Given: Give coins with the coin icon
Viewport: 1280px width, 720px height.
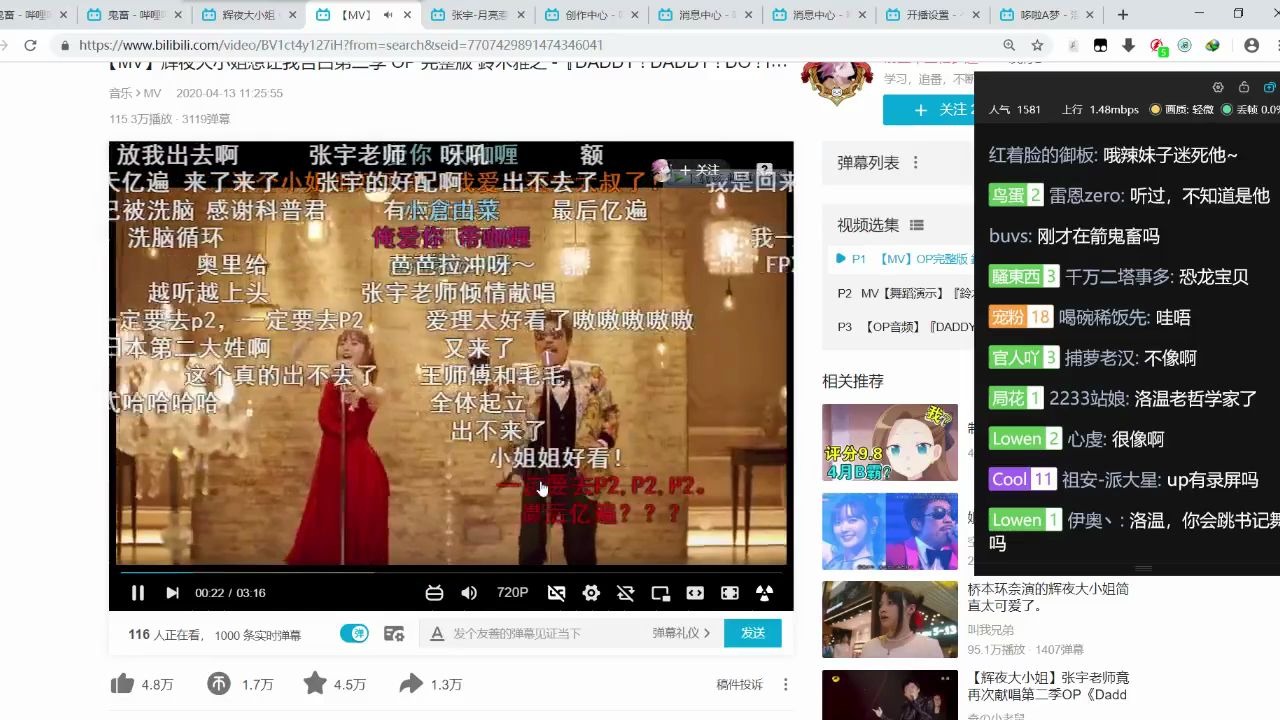Looking at the screenshot, I should pyautogui.click(x=219, y=684).
